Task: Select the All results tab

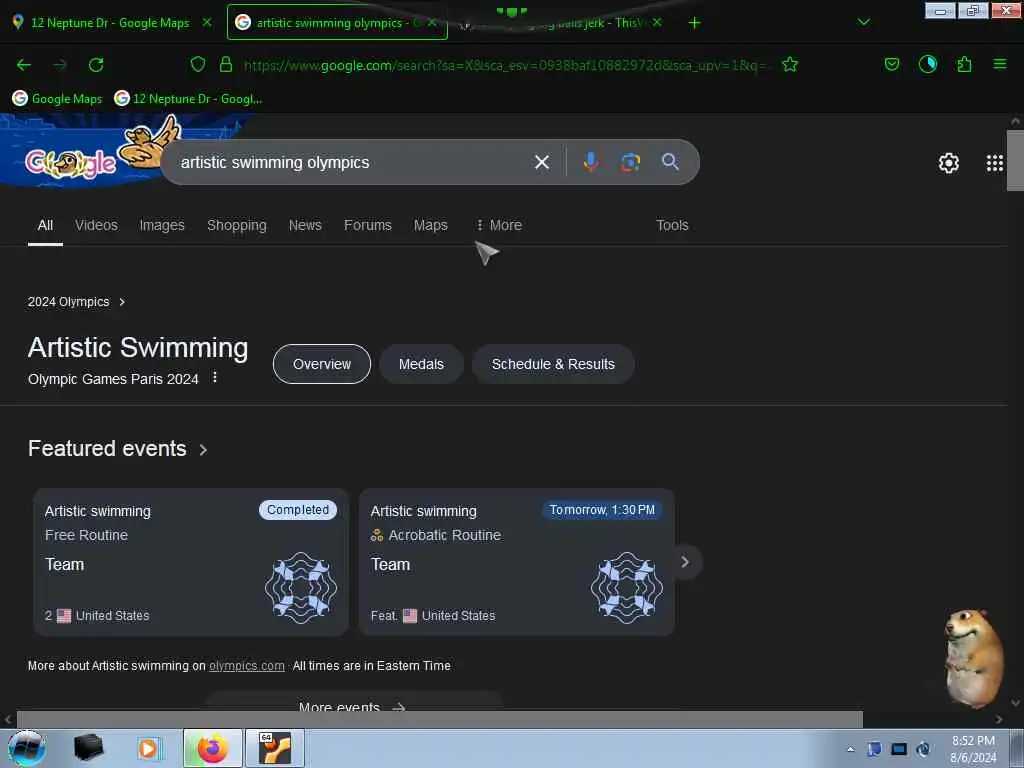Action: [x=45, y=225]
